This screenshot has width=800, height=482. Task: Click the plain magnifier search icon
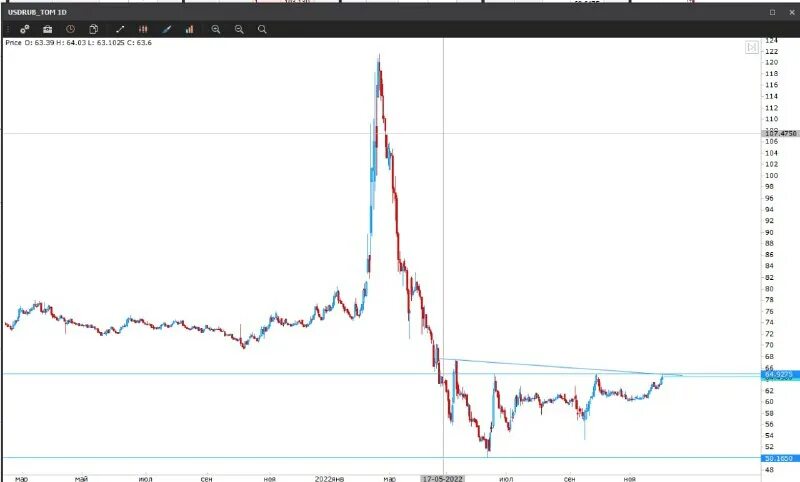262,29
